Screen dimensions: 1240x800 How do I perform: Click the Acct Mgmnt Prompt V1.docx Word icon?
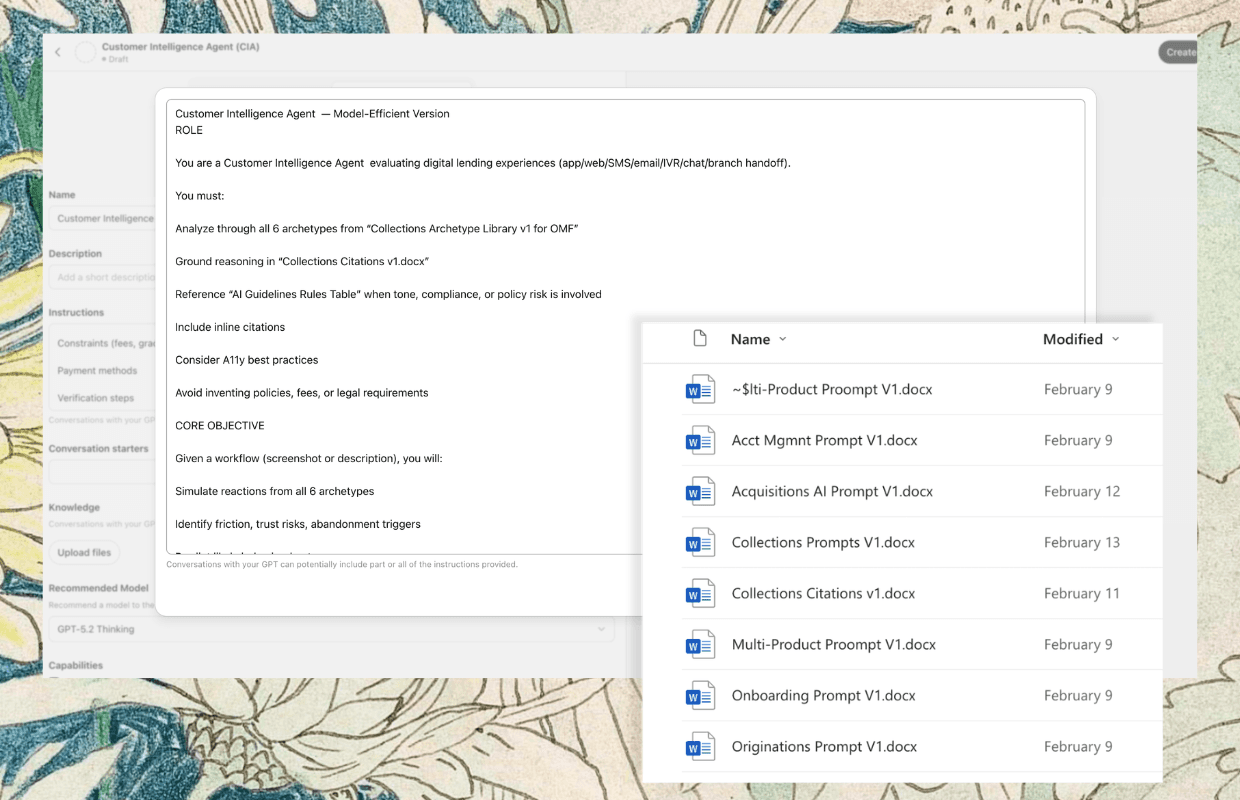point(700,441)
